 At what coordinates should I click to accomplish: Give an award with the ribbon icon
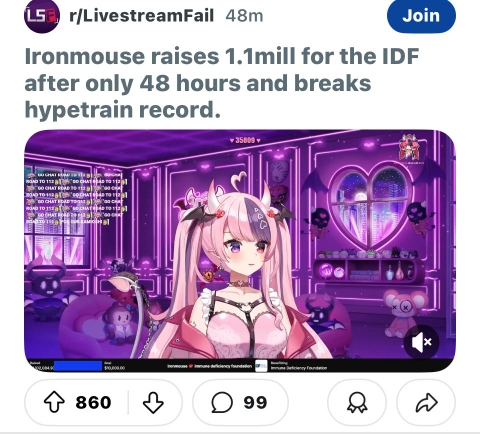[357, 402]
